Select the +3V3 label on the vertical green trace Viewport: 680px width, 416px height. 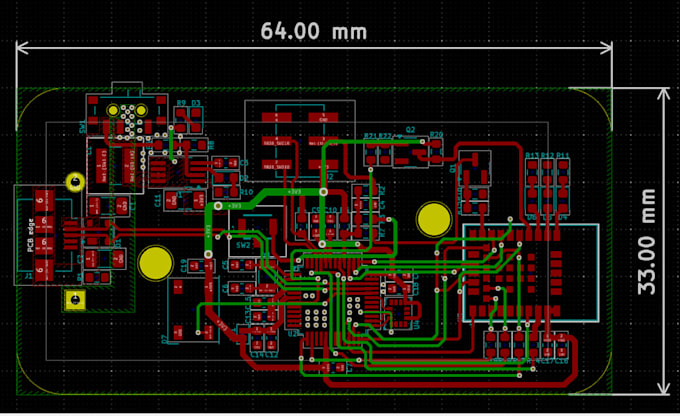pyautogui.click(x=208, y=231)
